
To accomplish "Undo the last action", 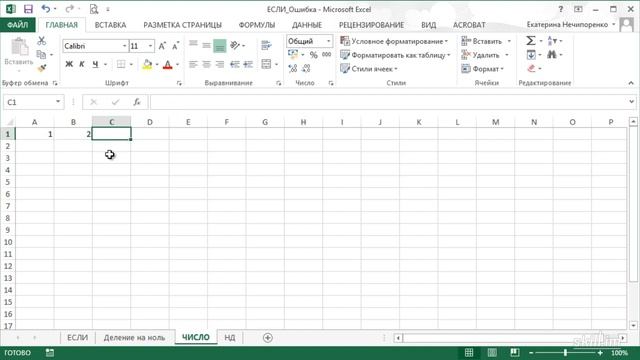I will point(46,9).
